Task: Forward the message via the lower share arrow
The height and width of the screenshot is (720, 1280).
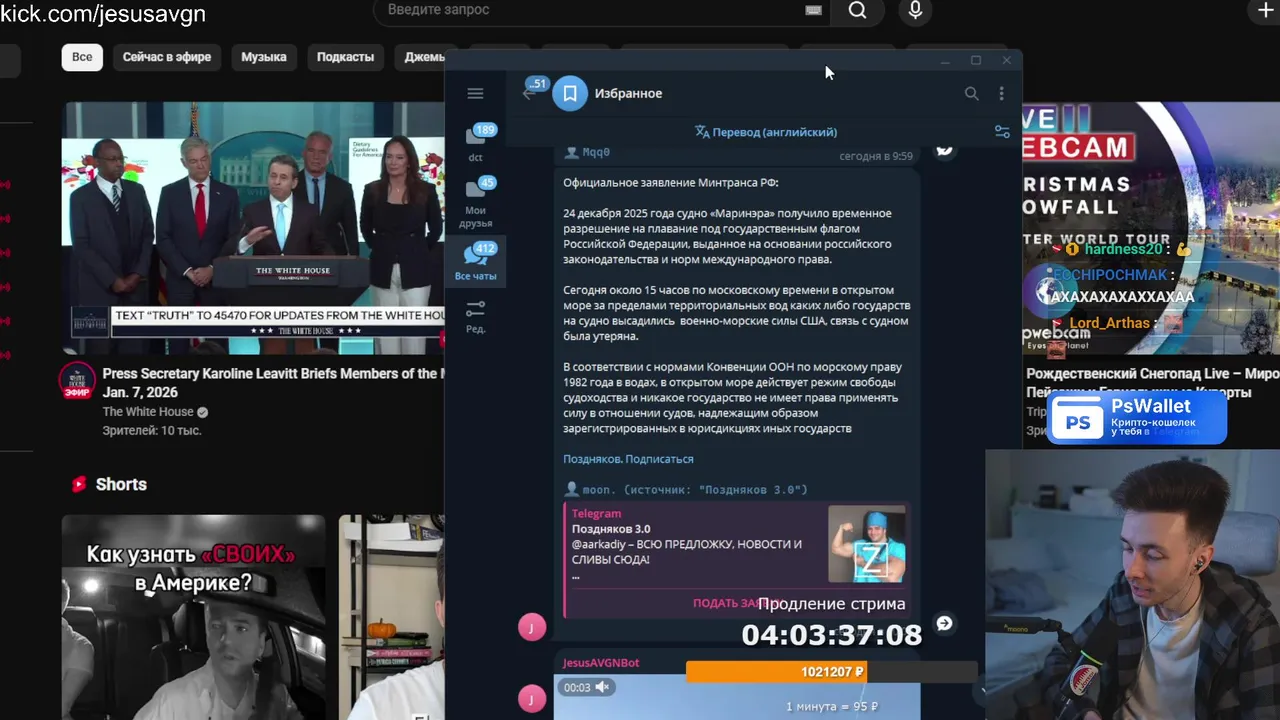Action: point(944,624)
